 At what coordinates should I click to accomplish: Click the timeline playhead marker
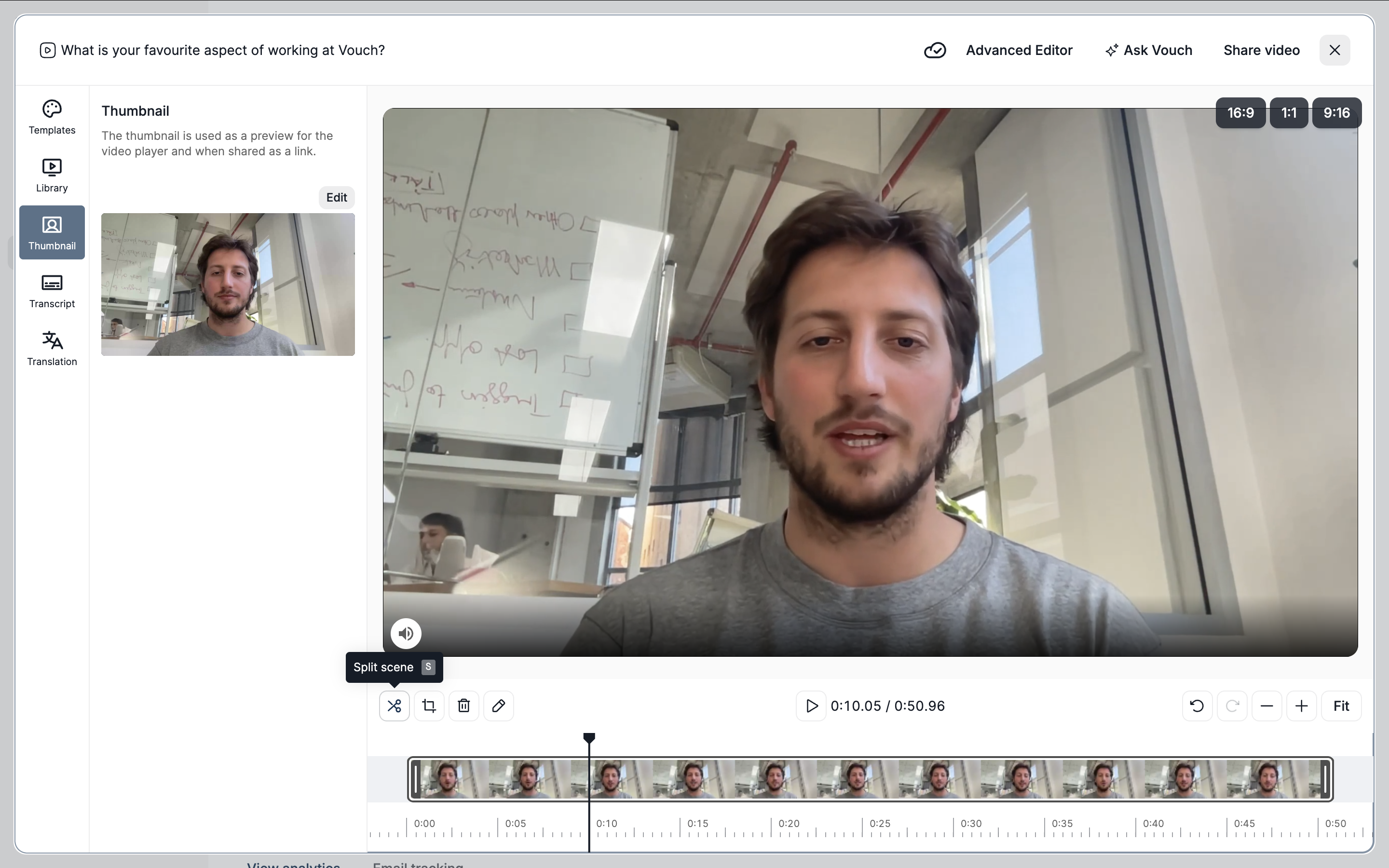tap(589, 738)
